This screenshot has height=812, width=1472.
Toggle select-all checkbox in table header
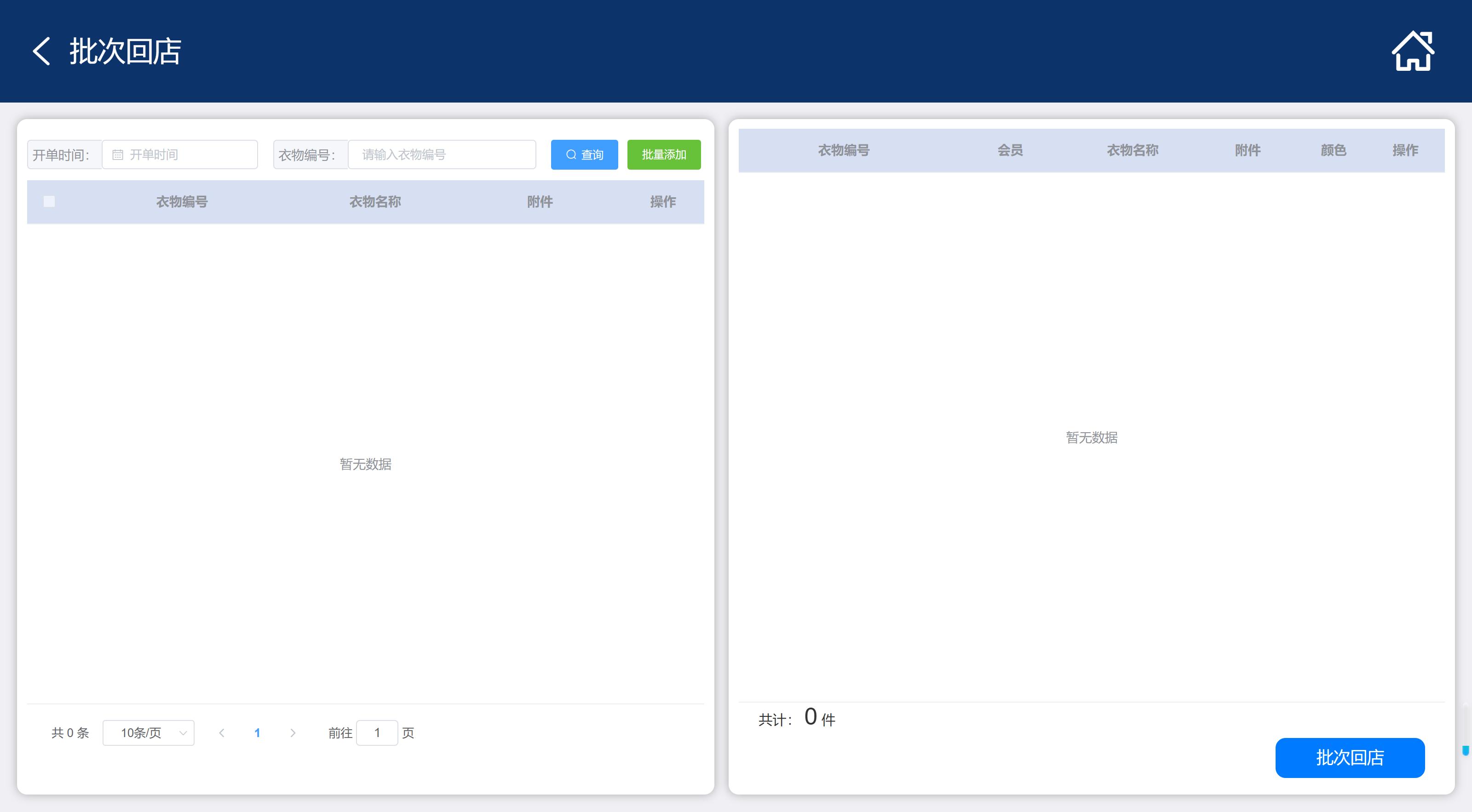pos(49,201)
